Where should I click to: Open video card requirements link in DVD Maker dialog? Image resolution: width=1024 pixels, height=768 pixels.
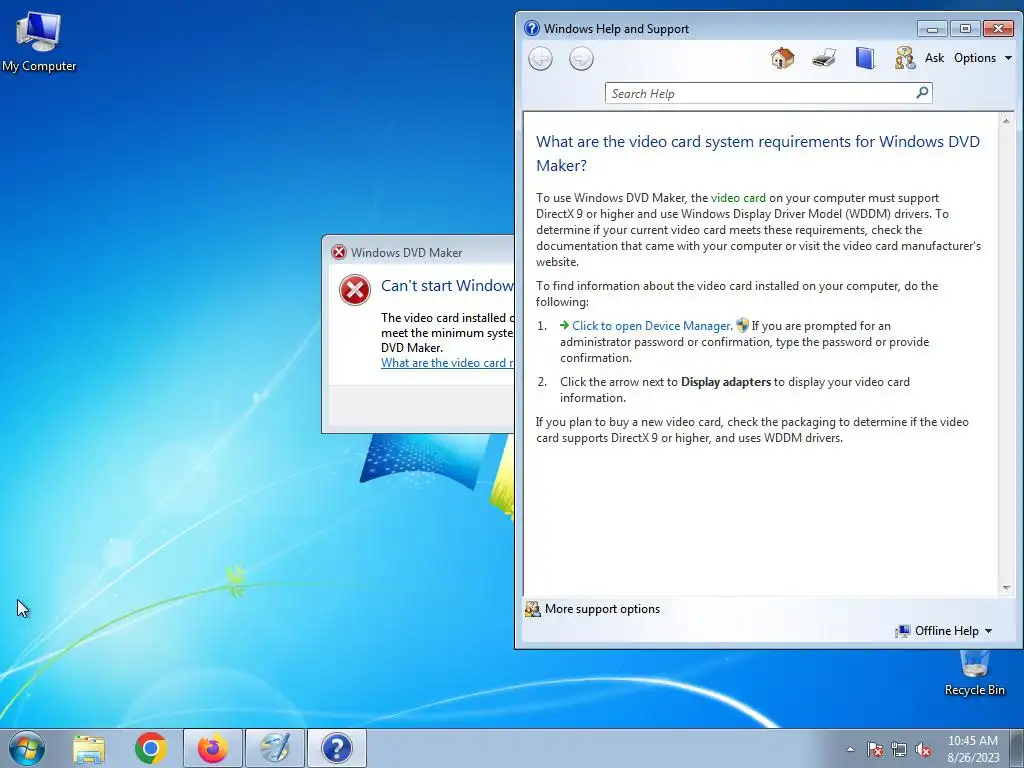(447, 363)
